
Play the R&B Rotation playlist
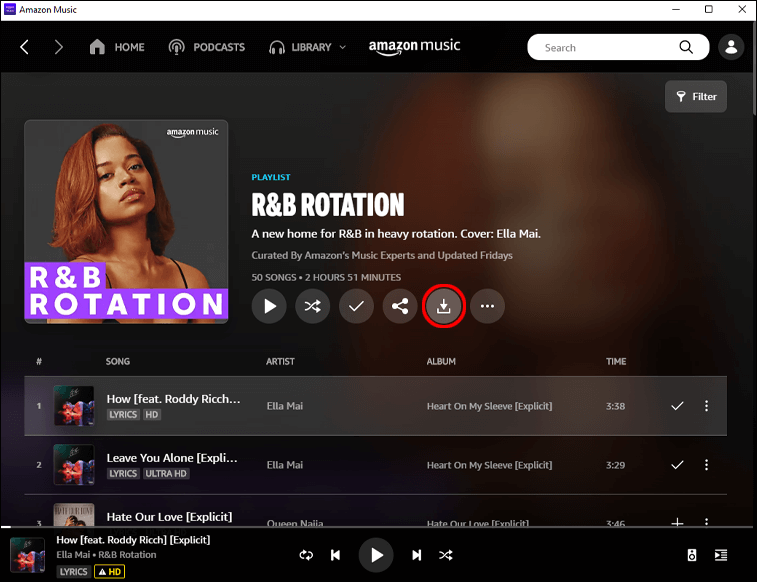pos(269,306)
